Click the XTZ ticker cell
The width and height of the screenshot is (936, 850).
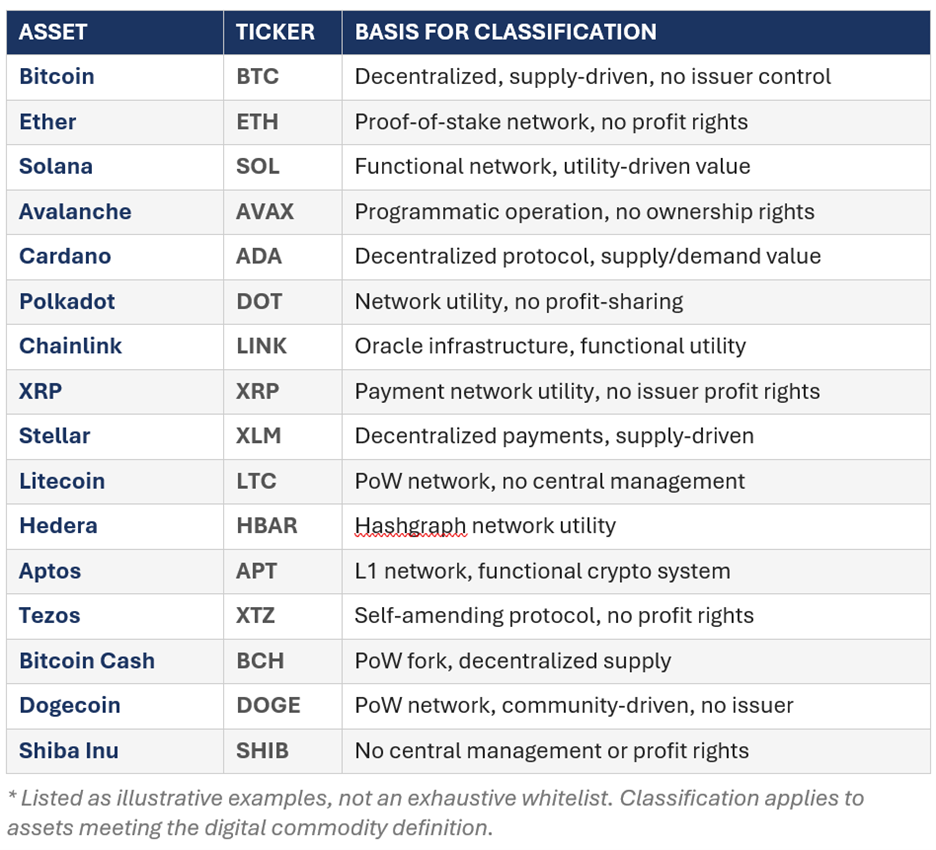(x=256, y=616)
